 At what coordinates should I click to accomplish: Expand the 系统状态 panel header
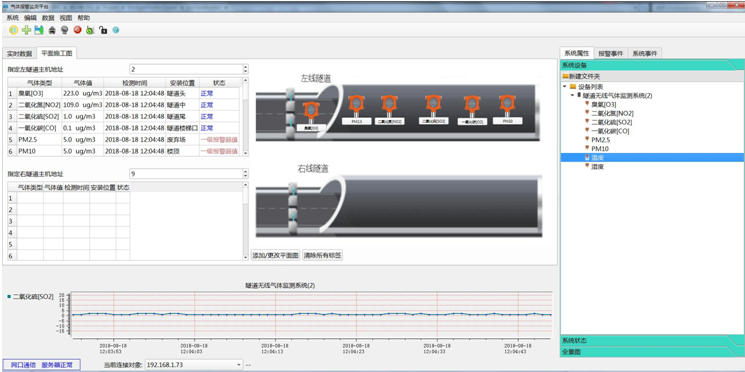652,341
